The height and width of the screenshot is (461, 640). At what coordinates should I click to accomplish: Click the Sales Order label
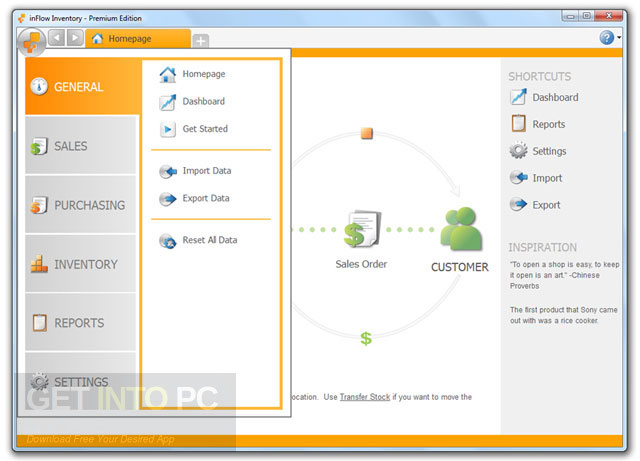361,264
